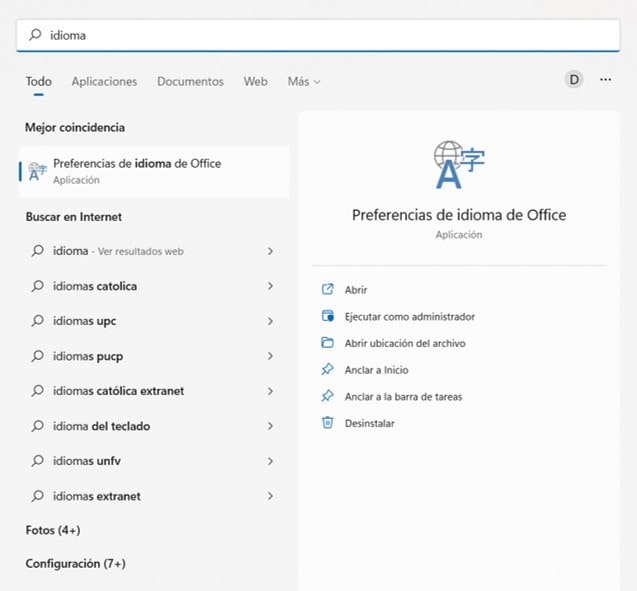Screen dimensions: 637x591
Task: Click the pin icon beside Anclar a Inicio
Action: 327,370
